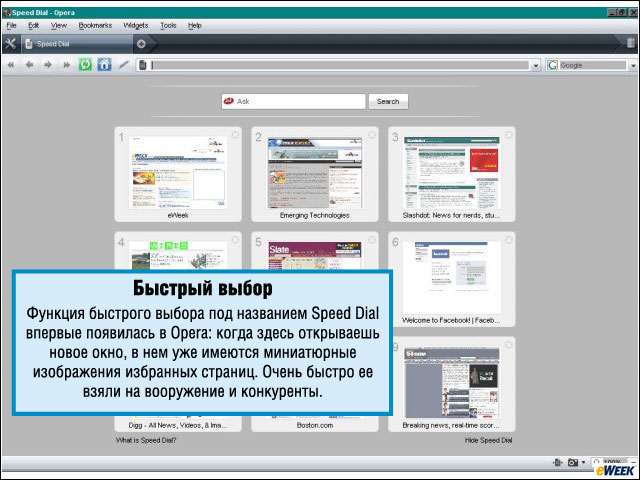The image size is (640, 480).
Task: Open the Welcome to Facebook thumbnail
Action: click(x=451, y=278)
